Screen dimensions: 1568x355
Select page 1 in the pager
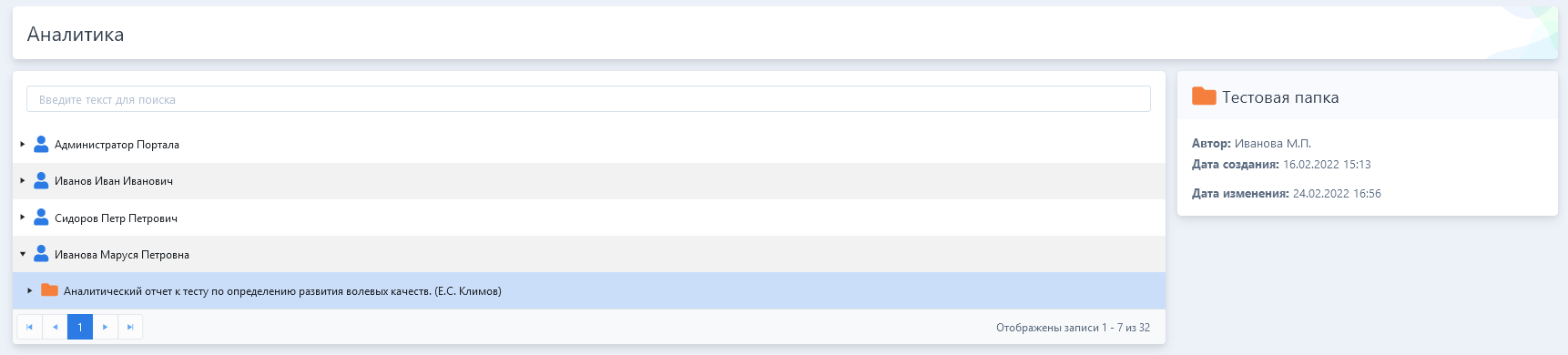point(80,327)
